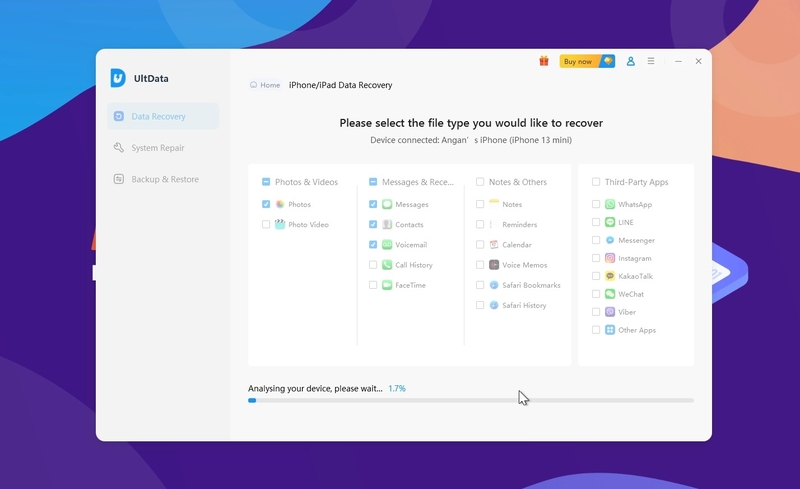Check the WhatsApp checkbox
Screen dimensions: 800x489
[x=596, y=204]
